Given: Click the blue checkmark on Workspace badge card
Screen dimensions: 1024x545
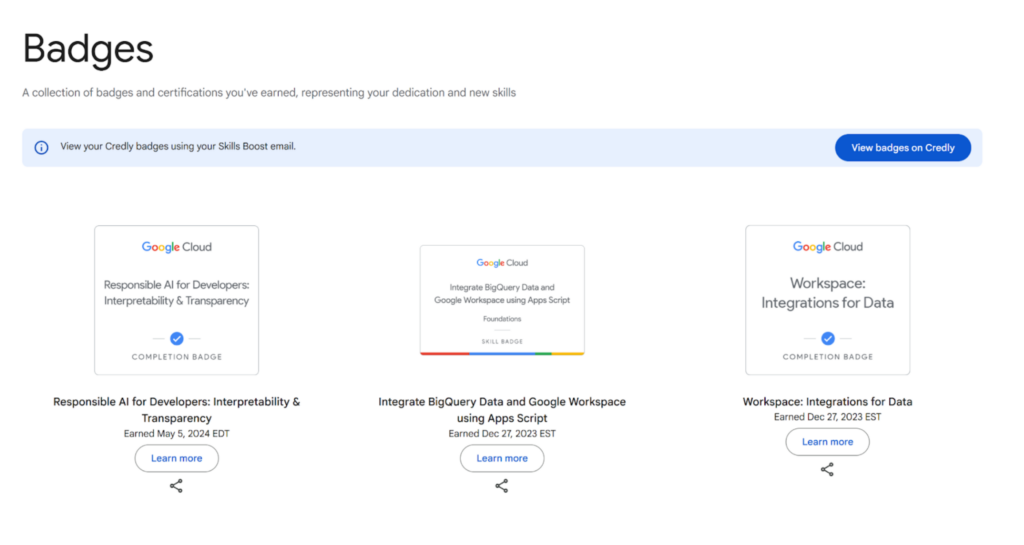Looking at the screenshot, I should tap(827, 338).
